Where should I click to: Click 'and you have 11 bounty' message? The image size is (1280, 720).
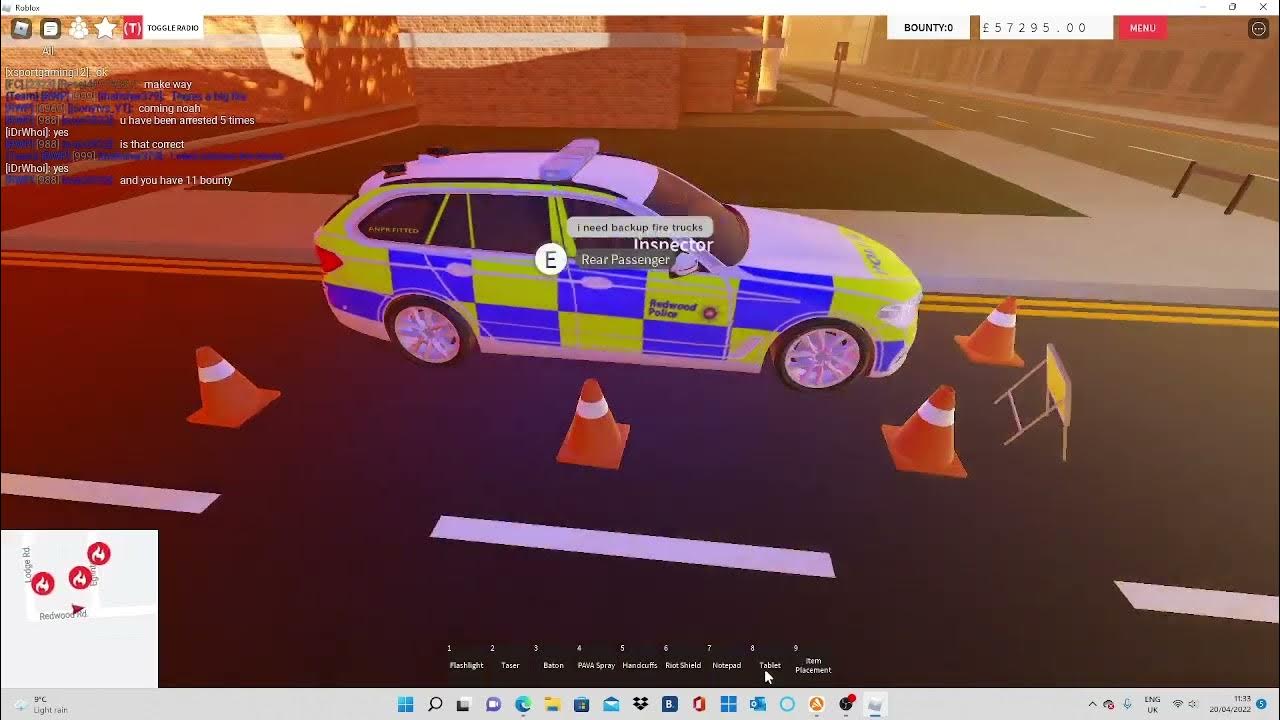coord(176,180)
